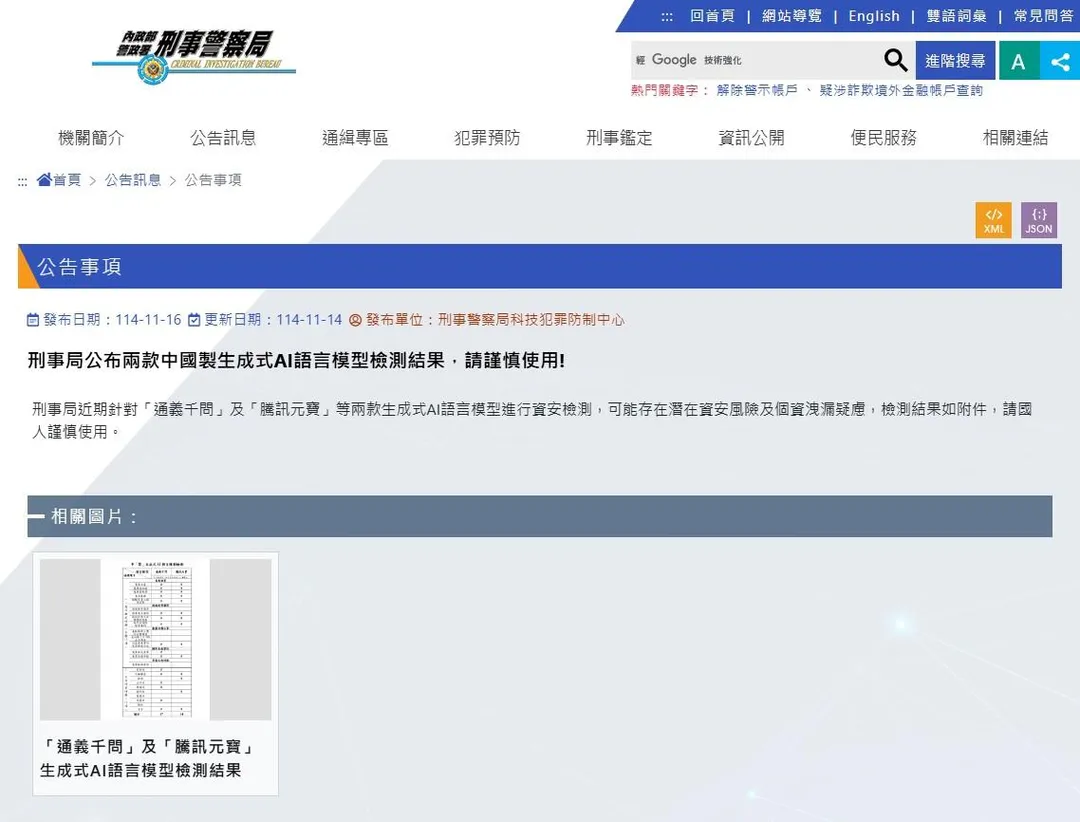The image size is (1080, 822).
Task: Open the 公告訊息 menu
Action: 223,138
